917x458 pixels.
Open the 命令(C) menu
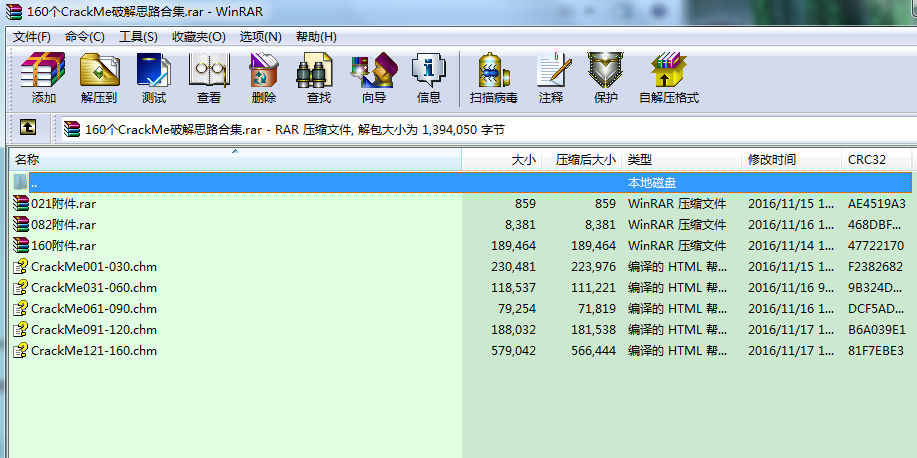coord(85,37)
